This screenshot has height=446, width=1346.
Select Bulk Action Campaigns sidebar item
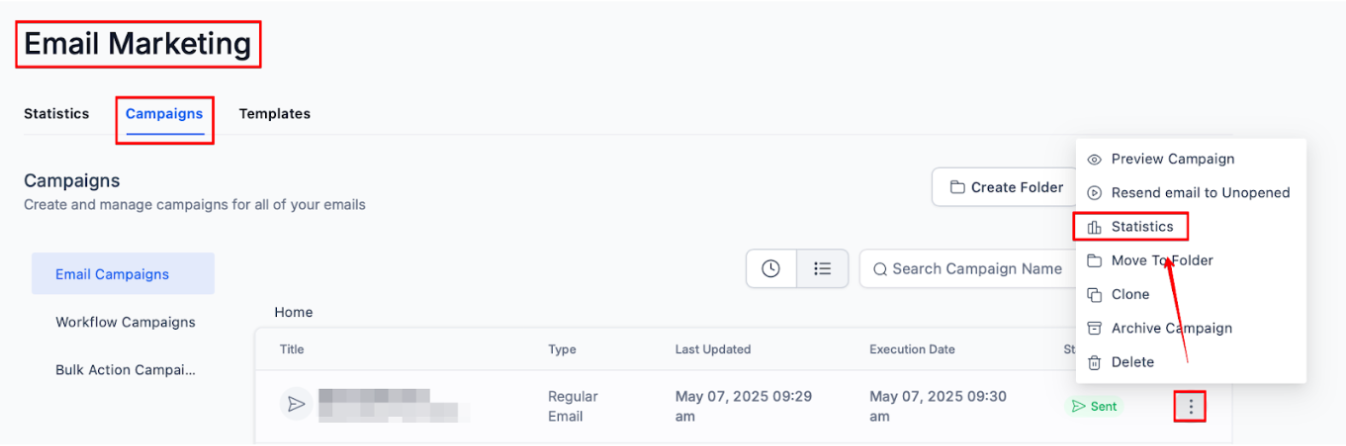click(x=125, y=370)
